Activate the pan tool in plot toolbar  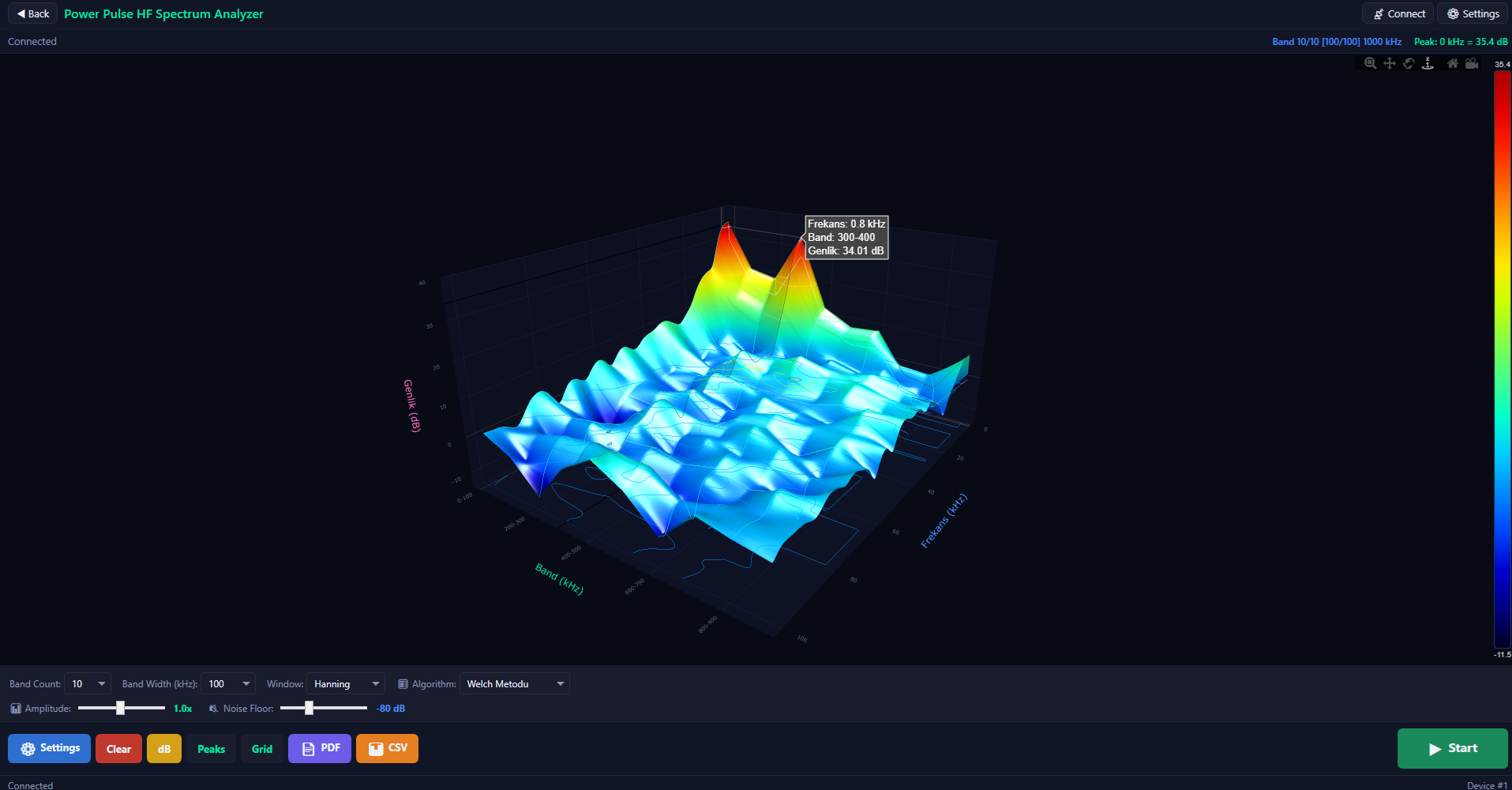(x=1390, y=63)
